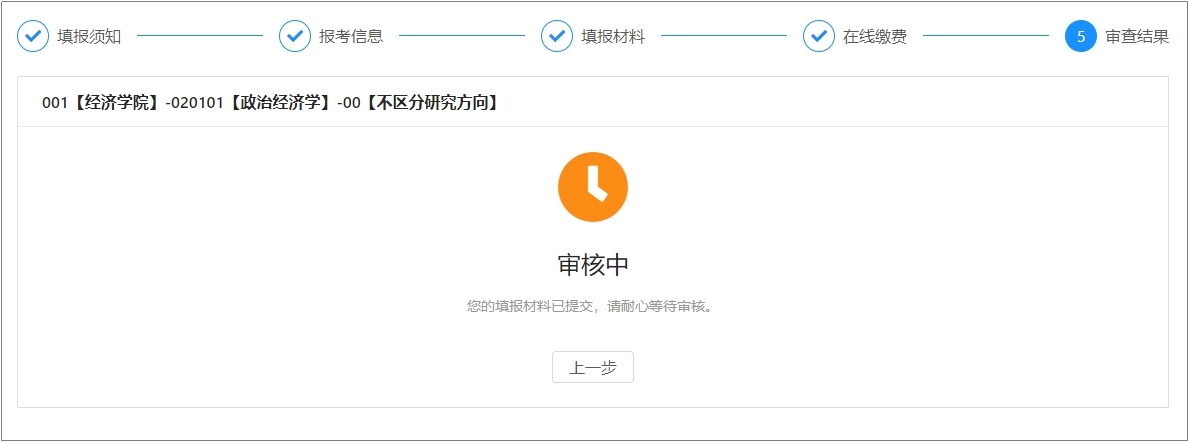Image resolution: width=1189 pixels, height=443 pixels.
Task: Click the checkmark icon beside 报考信息
Action: tap(295, 37)
